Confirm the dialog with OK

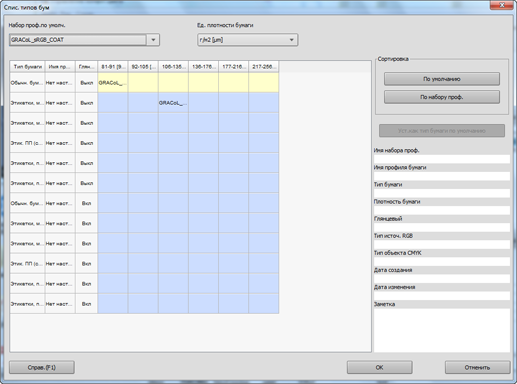click(x=379, y=367)
